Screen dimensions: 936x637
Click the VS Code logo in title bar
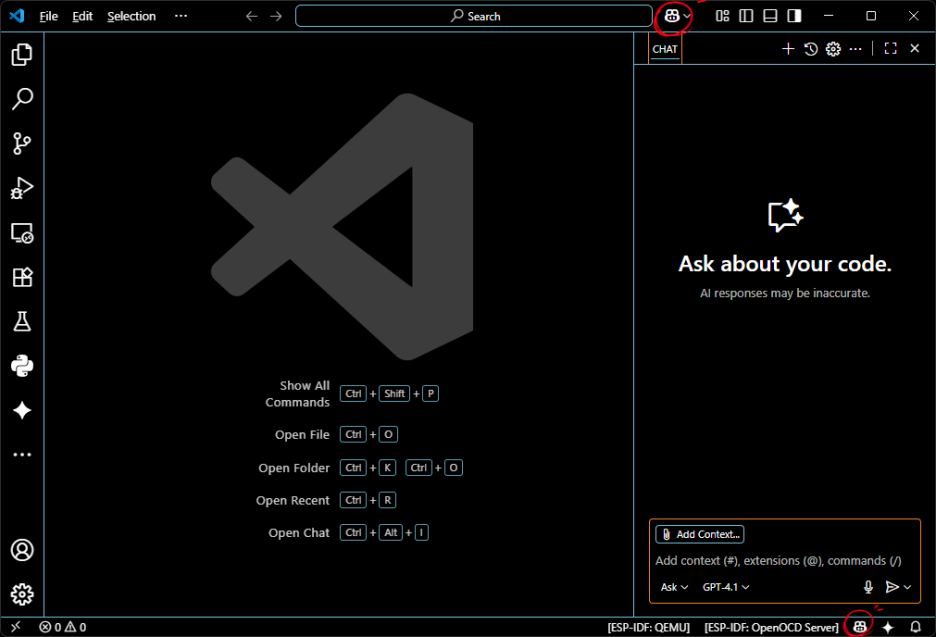coord(17,16)
